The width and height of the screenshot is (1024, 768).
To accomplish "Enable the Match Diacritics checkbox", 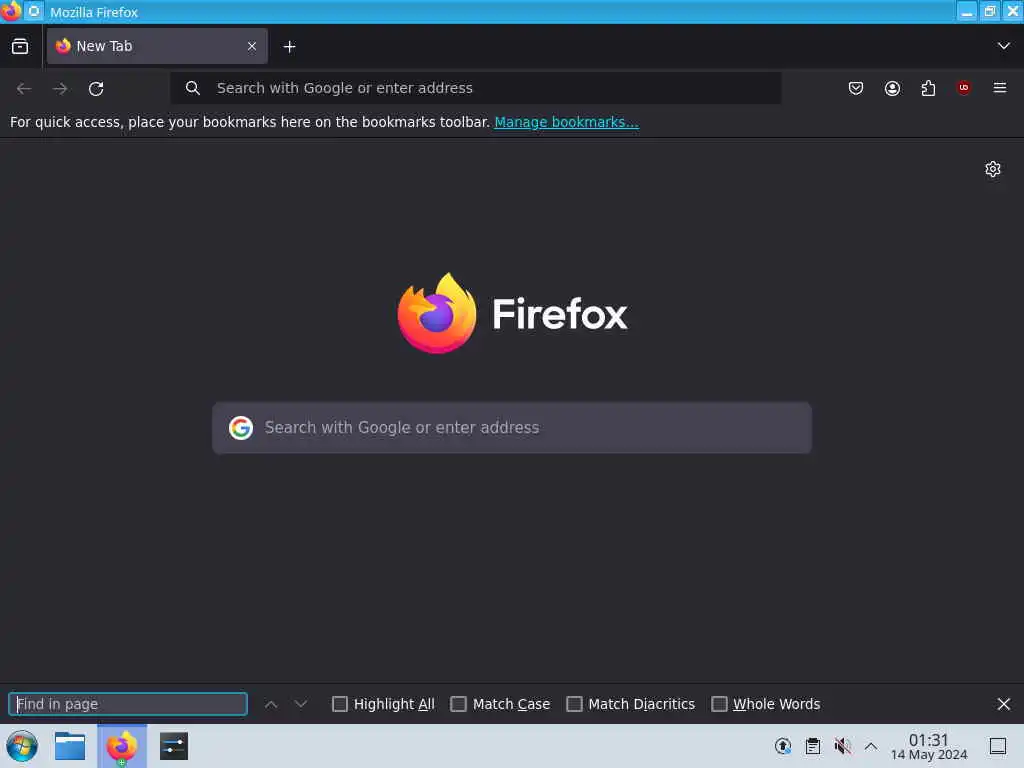I will (x=574, y=704).
